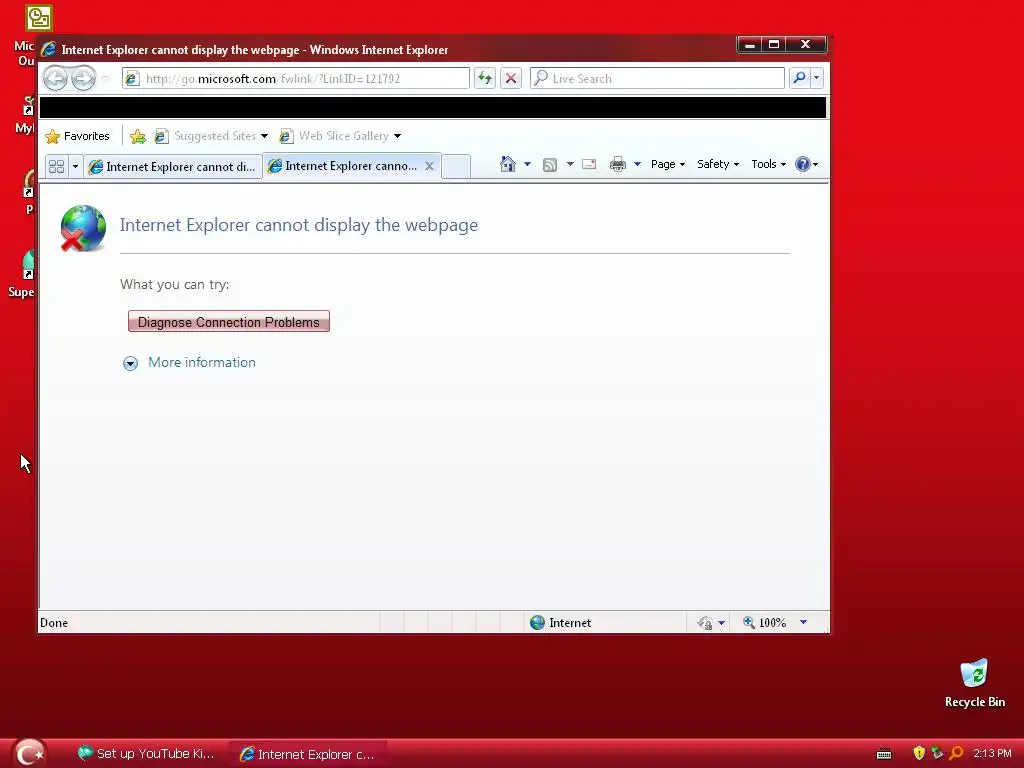Open the Tools menu
This screenshot has height=768, width=1024.
768,164
